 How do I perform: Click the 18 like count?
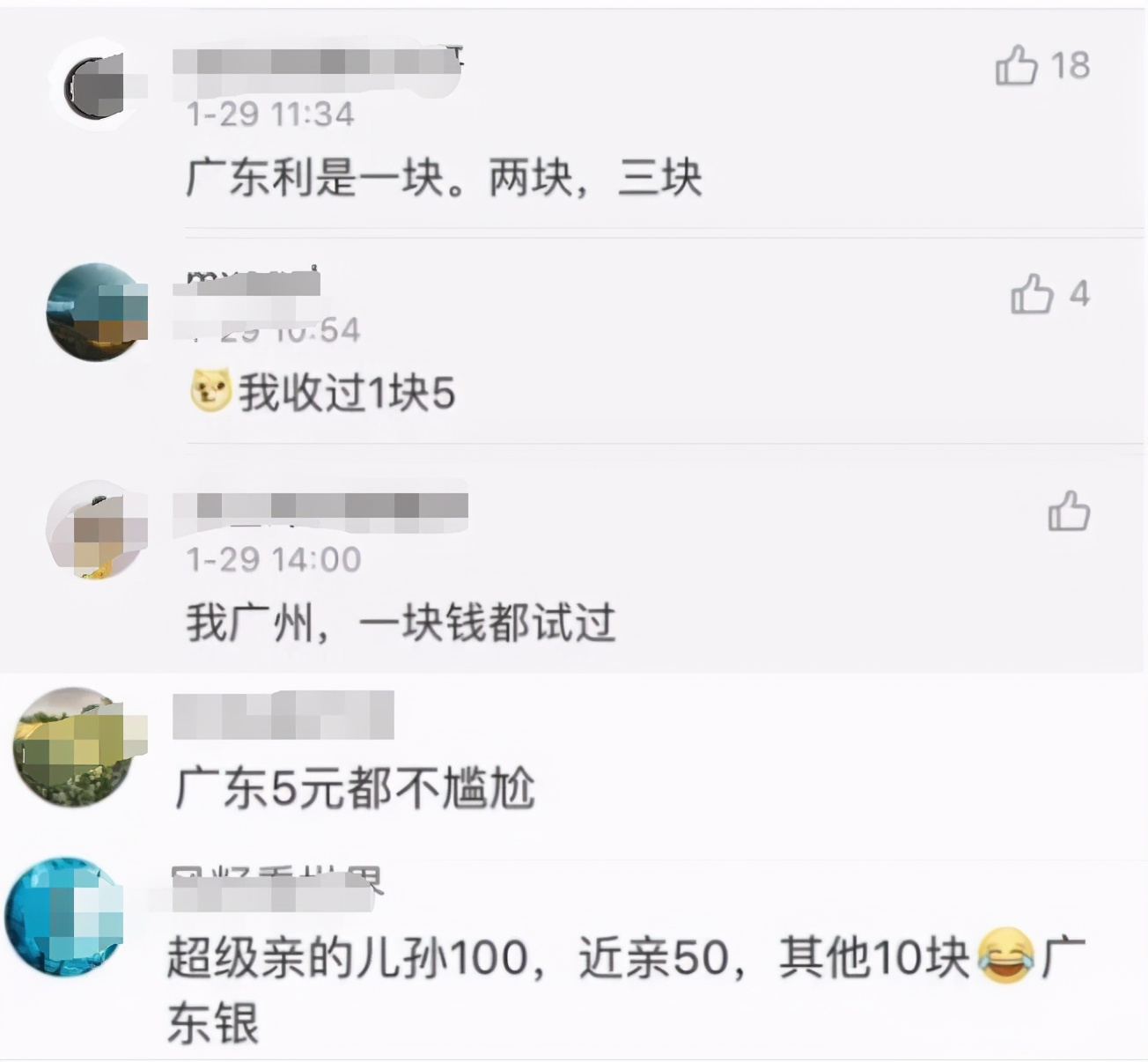(1070, 65)
